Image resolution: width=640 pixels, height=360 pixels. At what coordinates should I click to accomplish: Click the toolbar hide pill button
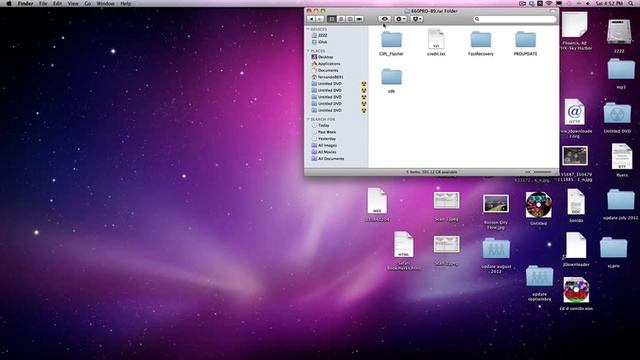pyautogui.click(x=553, y=11)
